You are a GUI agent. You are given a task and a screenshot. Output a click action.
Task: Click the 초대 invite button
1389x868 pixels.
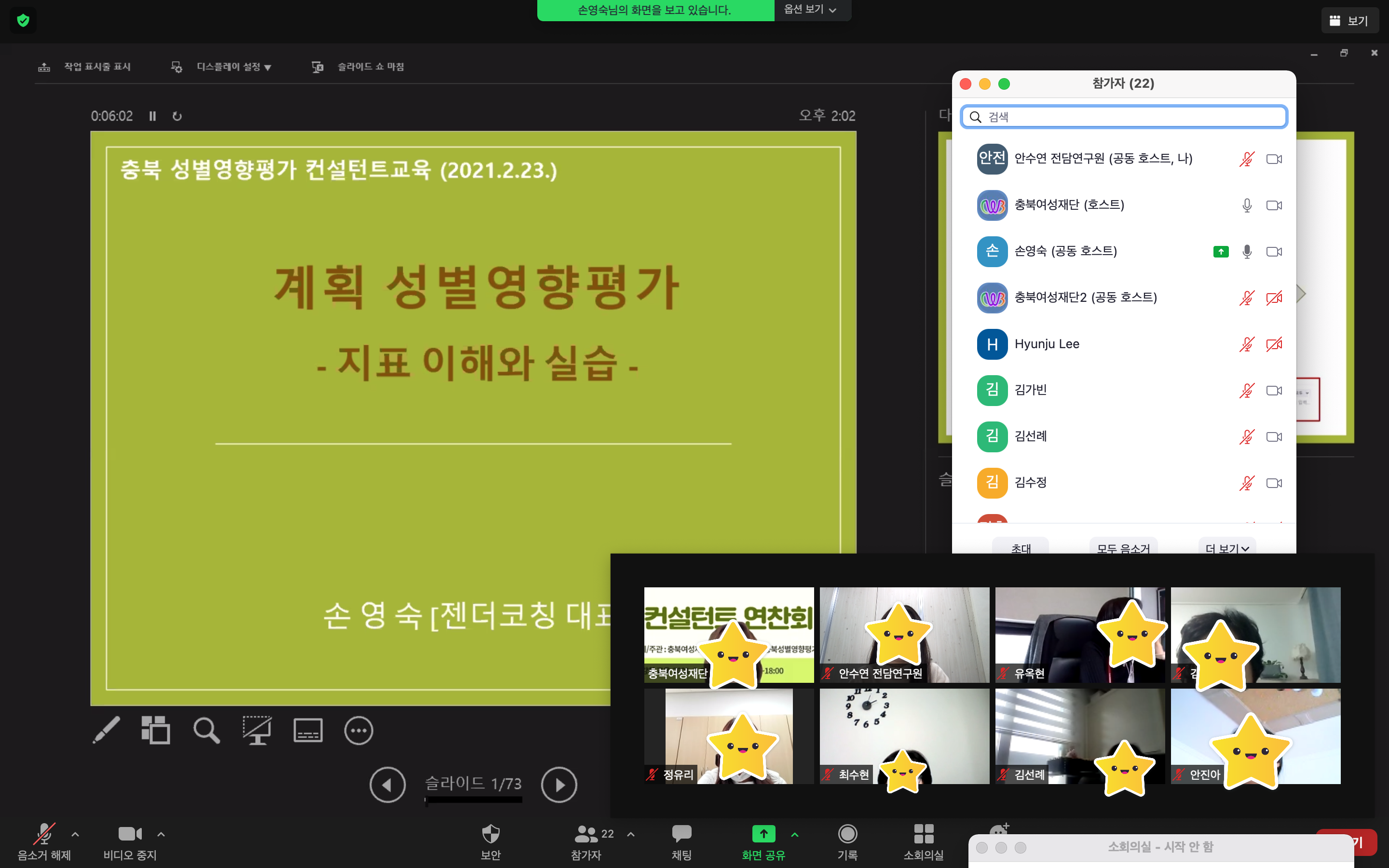(x=1021, y=549)
